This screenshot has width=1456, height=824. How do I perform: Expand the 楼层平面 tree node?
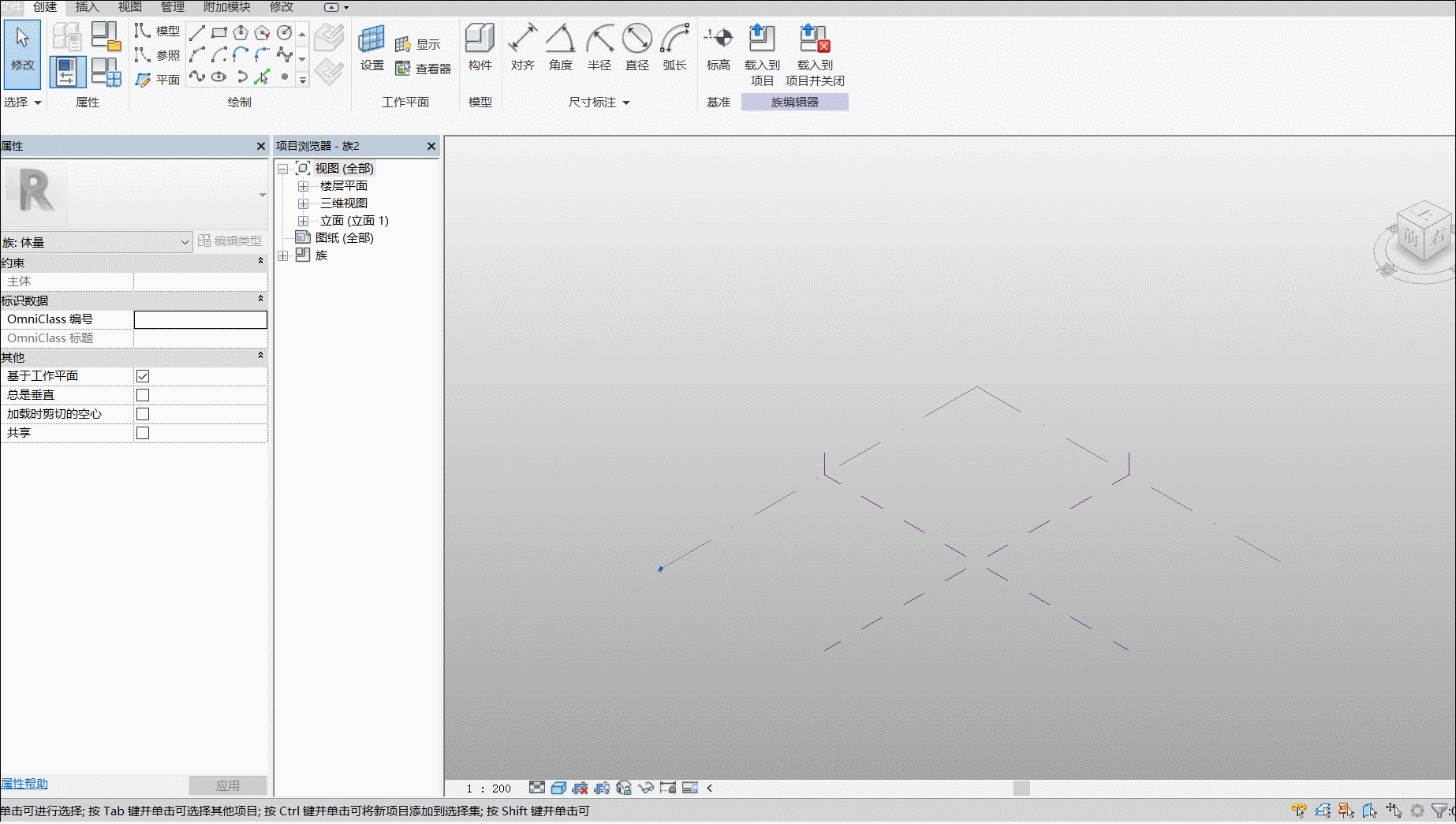click(303, 186)
